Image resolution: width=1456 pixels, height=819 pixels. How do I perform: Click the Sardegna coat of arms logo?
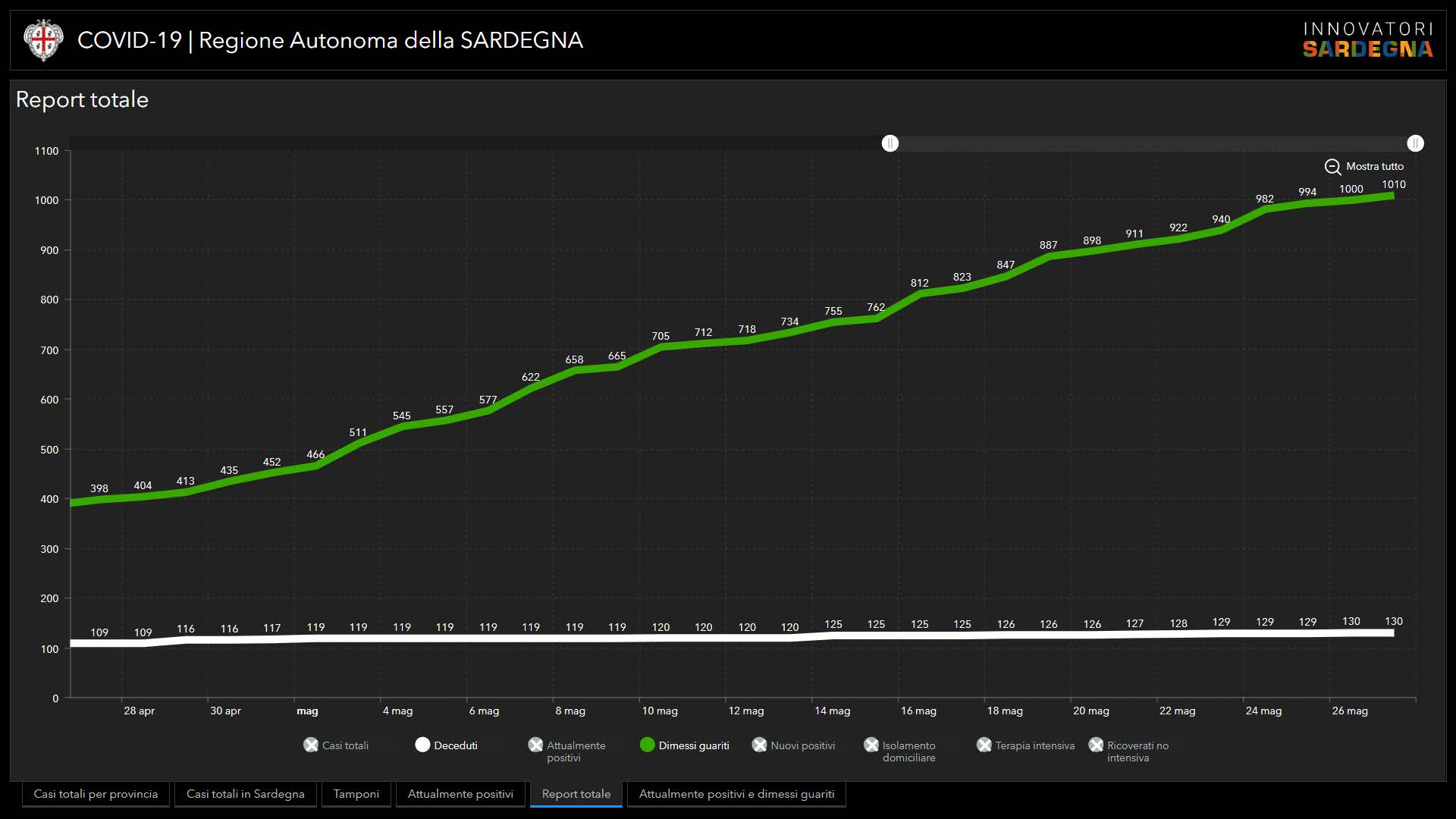click(42, 40)
